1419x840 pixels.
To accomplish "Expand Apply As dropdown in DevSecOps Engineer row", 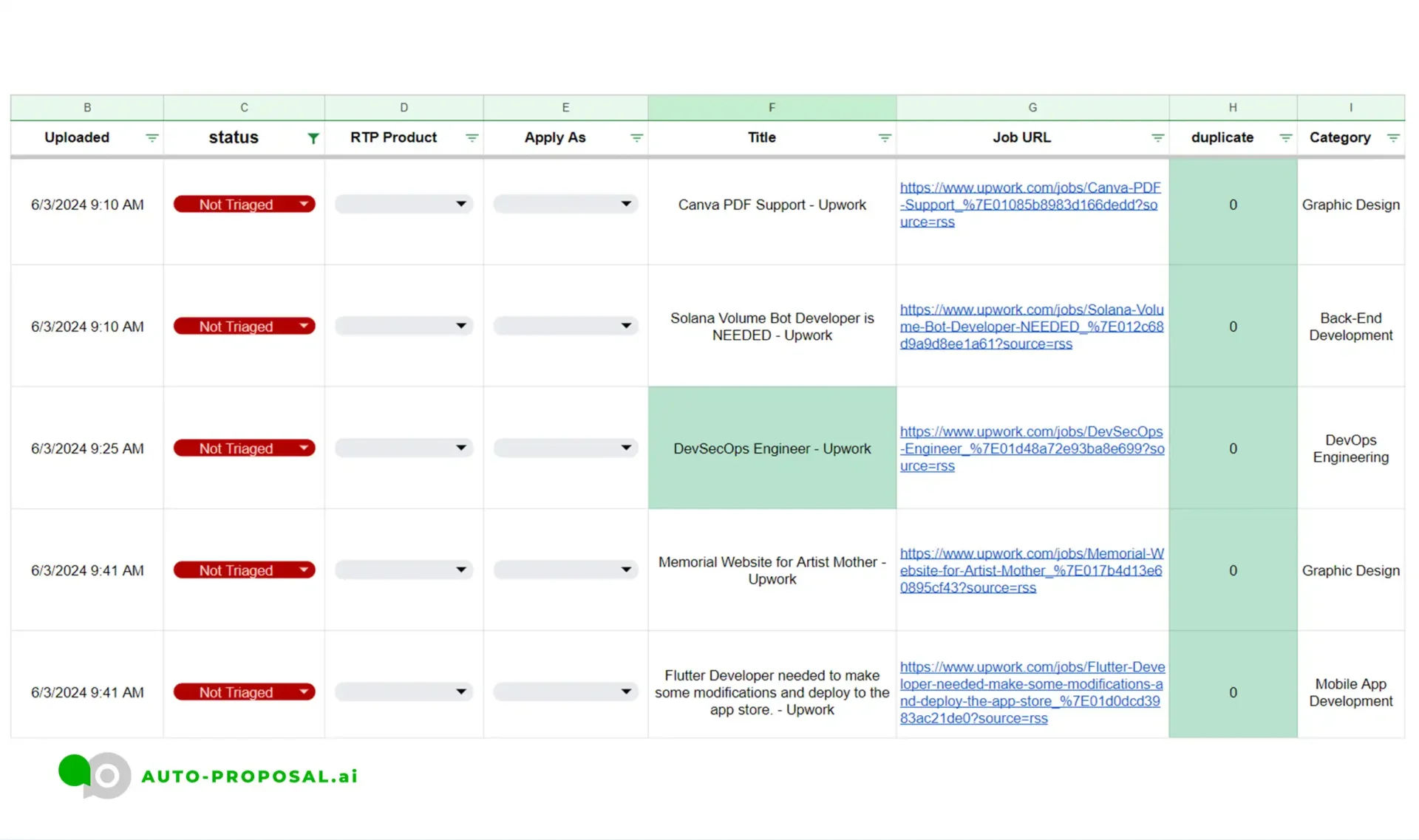I will coord(626,448).
